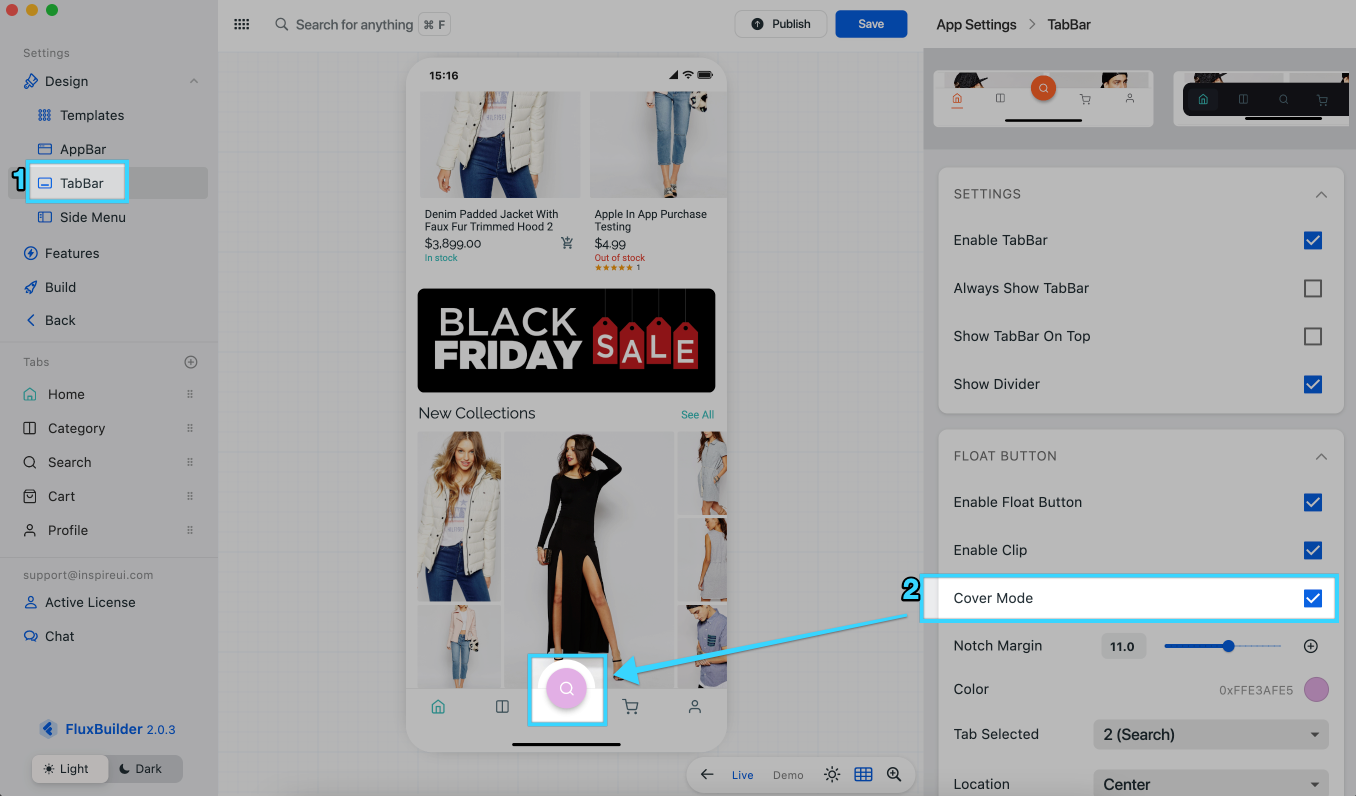Uncheck the Enable TabBar checkbox

pos(1313,240)
